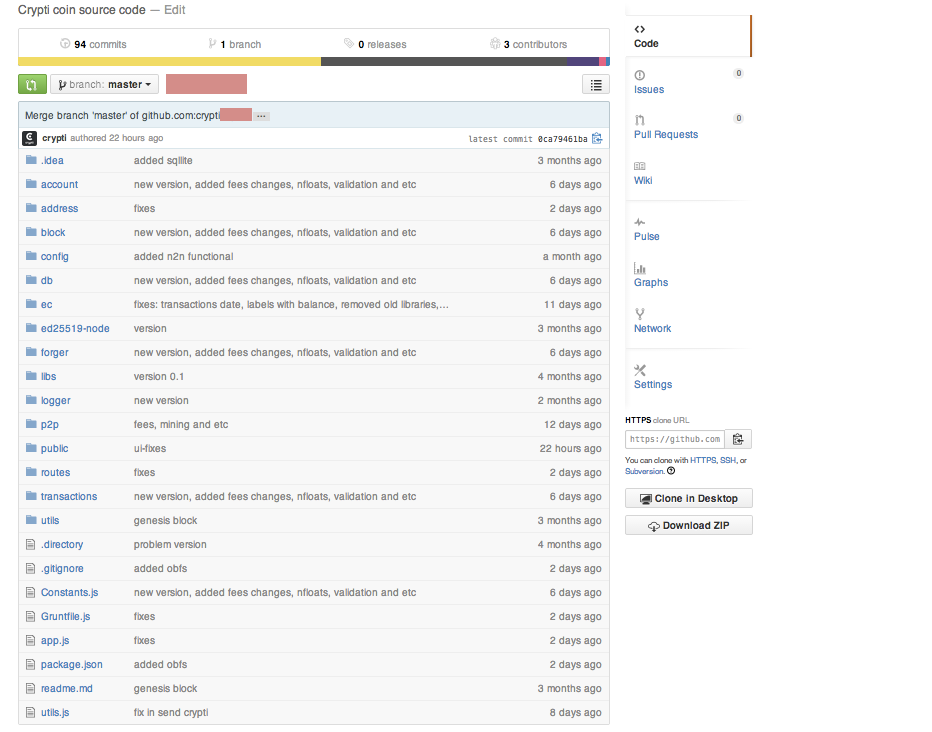View the 3 contributors link
Image resolution: width=932 pixels, height=732 pixels.
(528, 44)
